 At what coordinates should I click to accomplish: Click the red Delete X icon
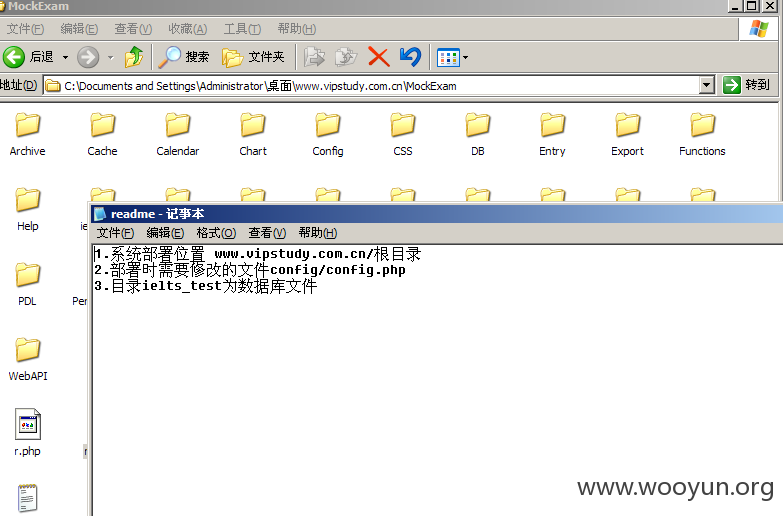(x=379, y=57)
